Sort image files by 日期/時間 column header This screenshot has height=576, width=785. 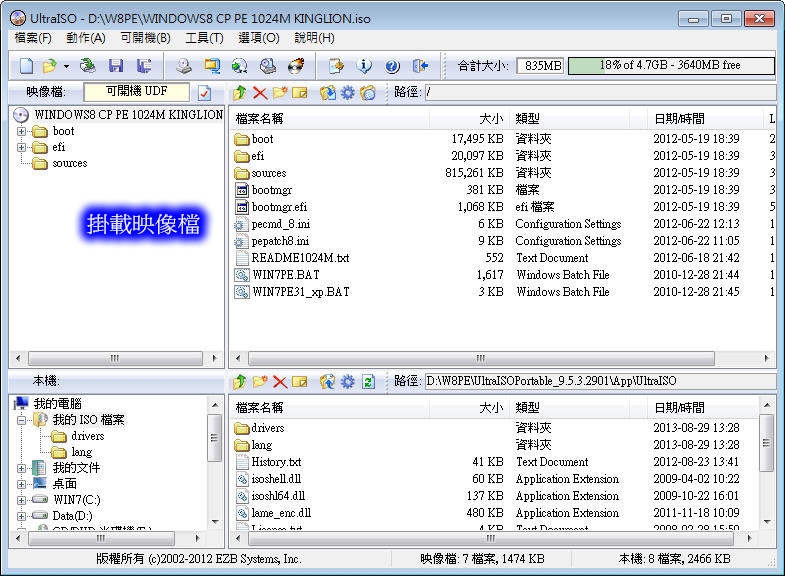click(x=705, y=119)
